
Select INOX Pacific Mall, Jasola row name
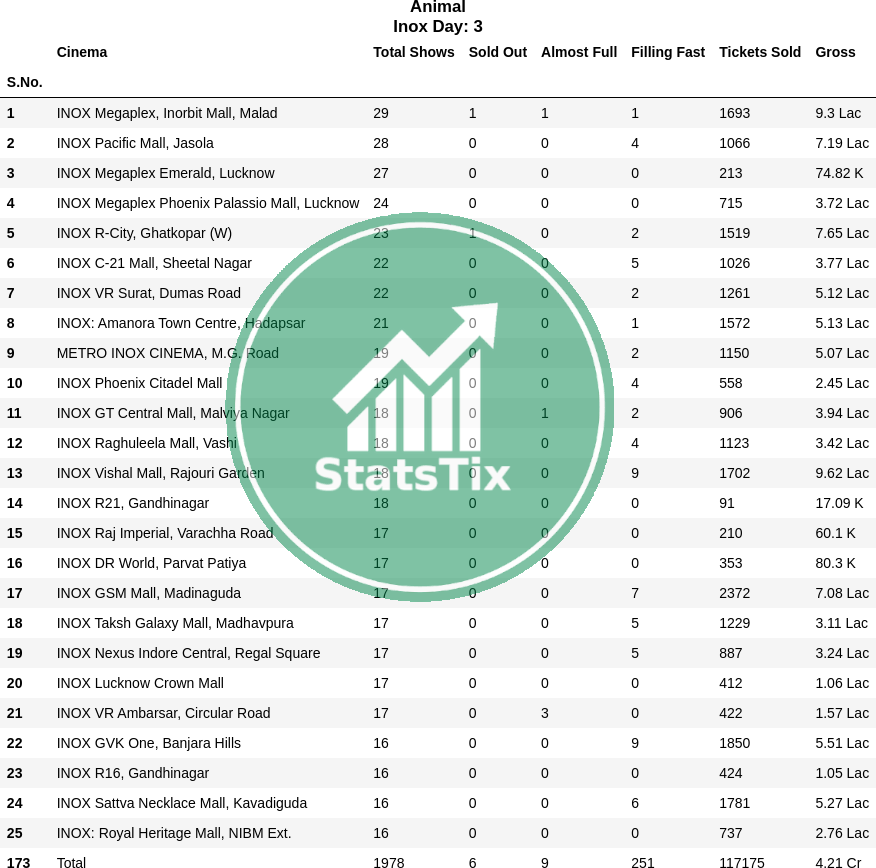point(135,143)
